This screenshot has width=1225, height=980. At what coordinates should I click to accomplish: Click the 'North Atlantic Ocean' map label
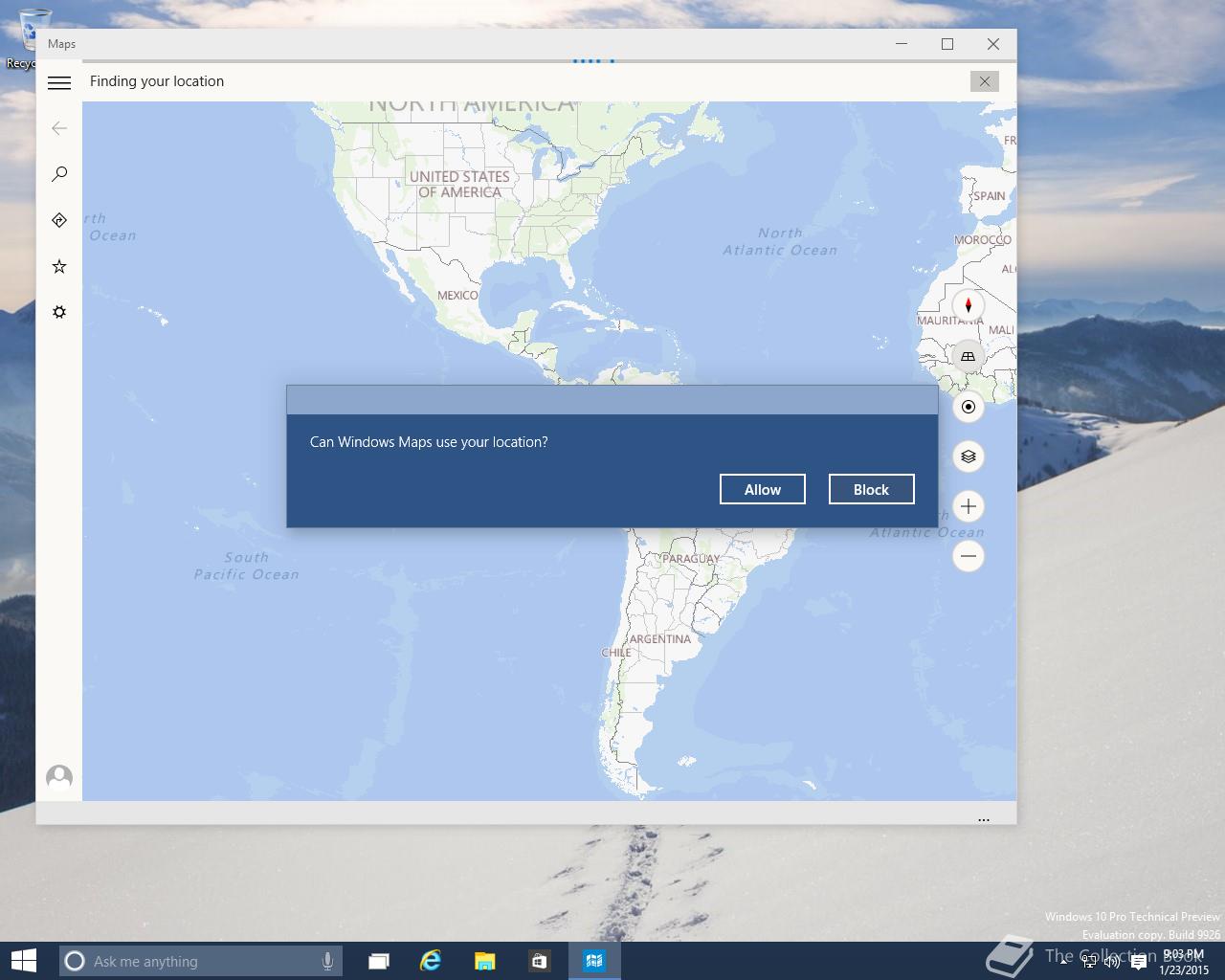click(x=780, y=241)
